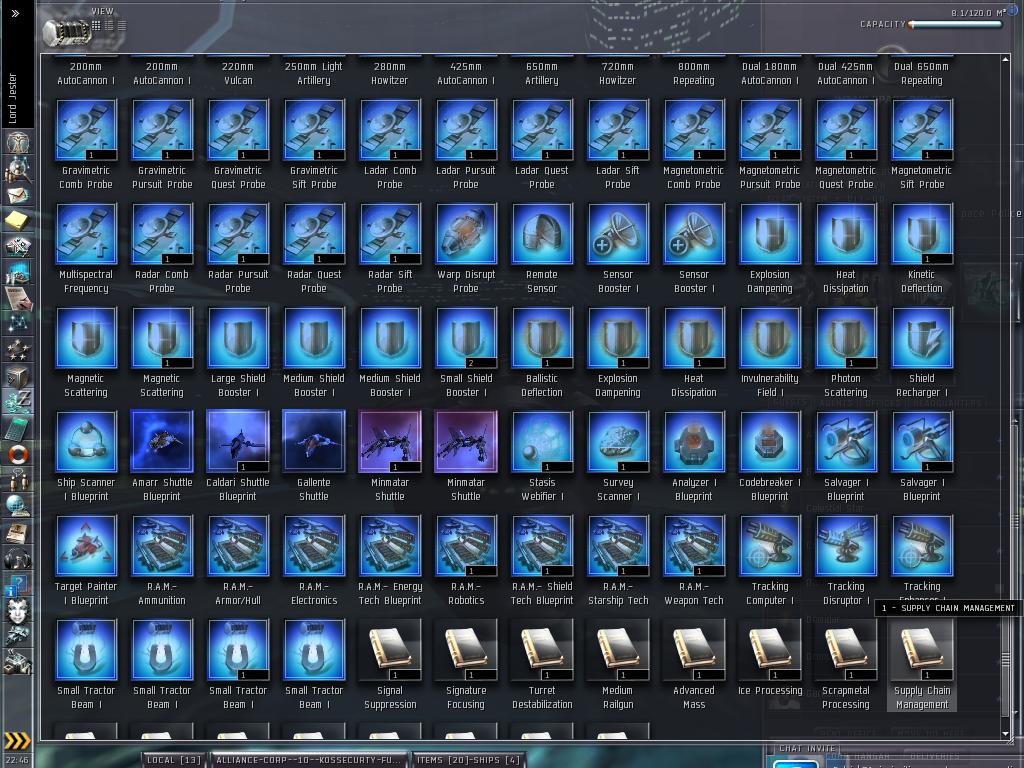This screenshot has width=1024, height=768.
Task: Open the mail envelope icon in sidebar
Action: (x=18, y=195)
